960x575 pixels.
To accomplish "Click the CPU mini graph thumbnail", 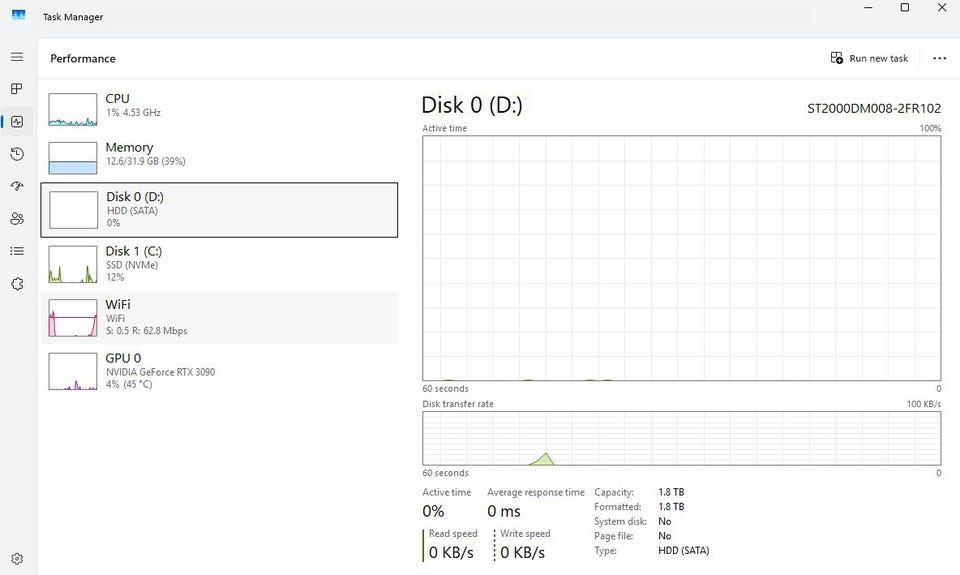I will click(73, 109).
